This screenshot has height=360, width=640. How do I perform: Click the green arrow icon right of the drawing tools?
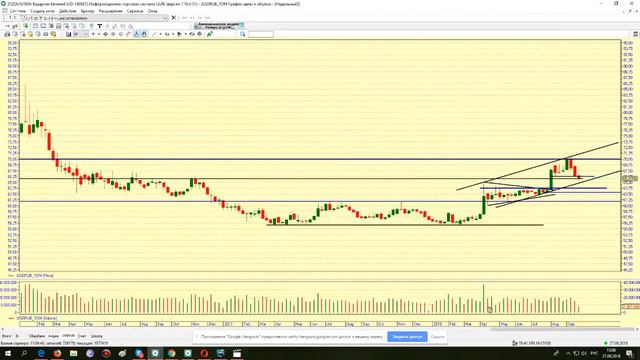click(x=210, y=34)
